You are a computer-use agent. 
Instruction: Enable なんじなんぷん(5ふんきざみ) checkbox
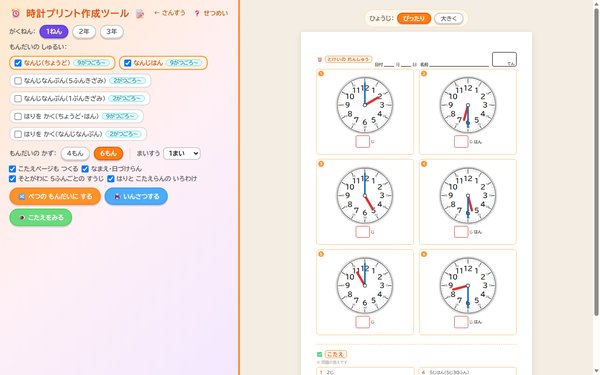point(18,81)
